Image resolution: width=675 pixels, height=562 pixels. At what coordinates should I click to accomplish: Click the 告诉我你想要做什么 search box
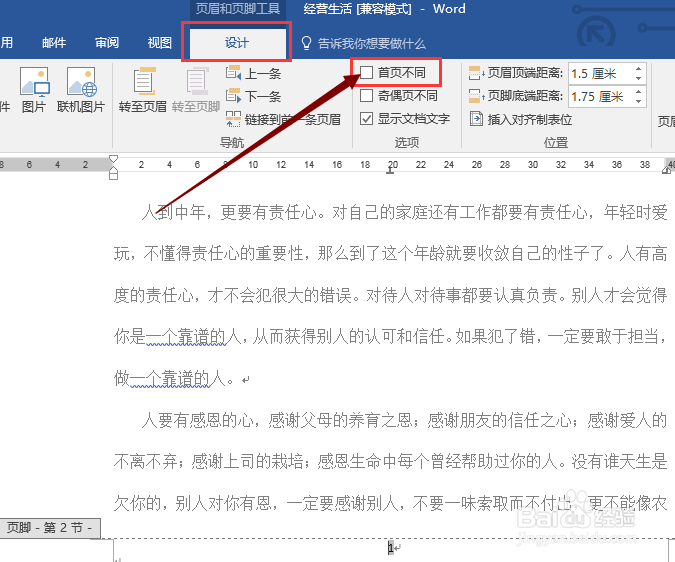372,43
